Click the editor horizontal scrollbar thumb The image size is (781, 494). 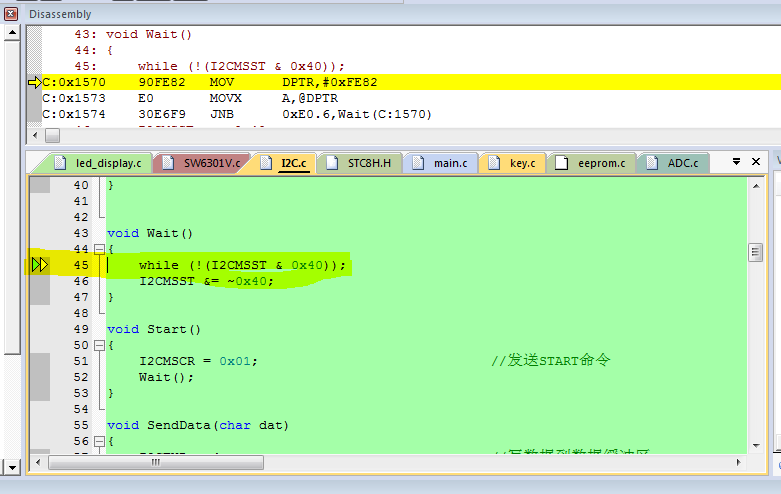[x=156, y=463]
